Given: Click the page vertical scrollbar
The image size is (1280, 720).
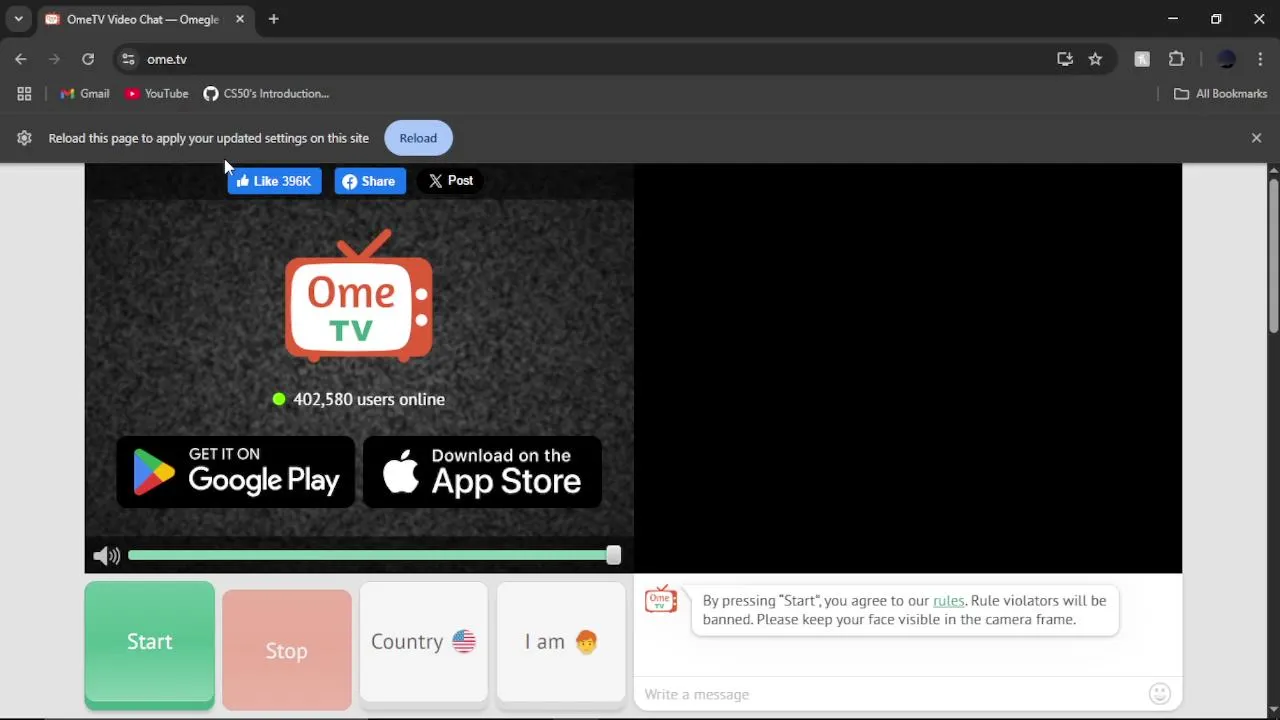Looking at the screenshot, I should [x=1273, y=256].
